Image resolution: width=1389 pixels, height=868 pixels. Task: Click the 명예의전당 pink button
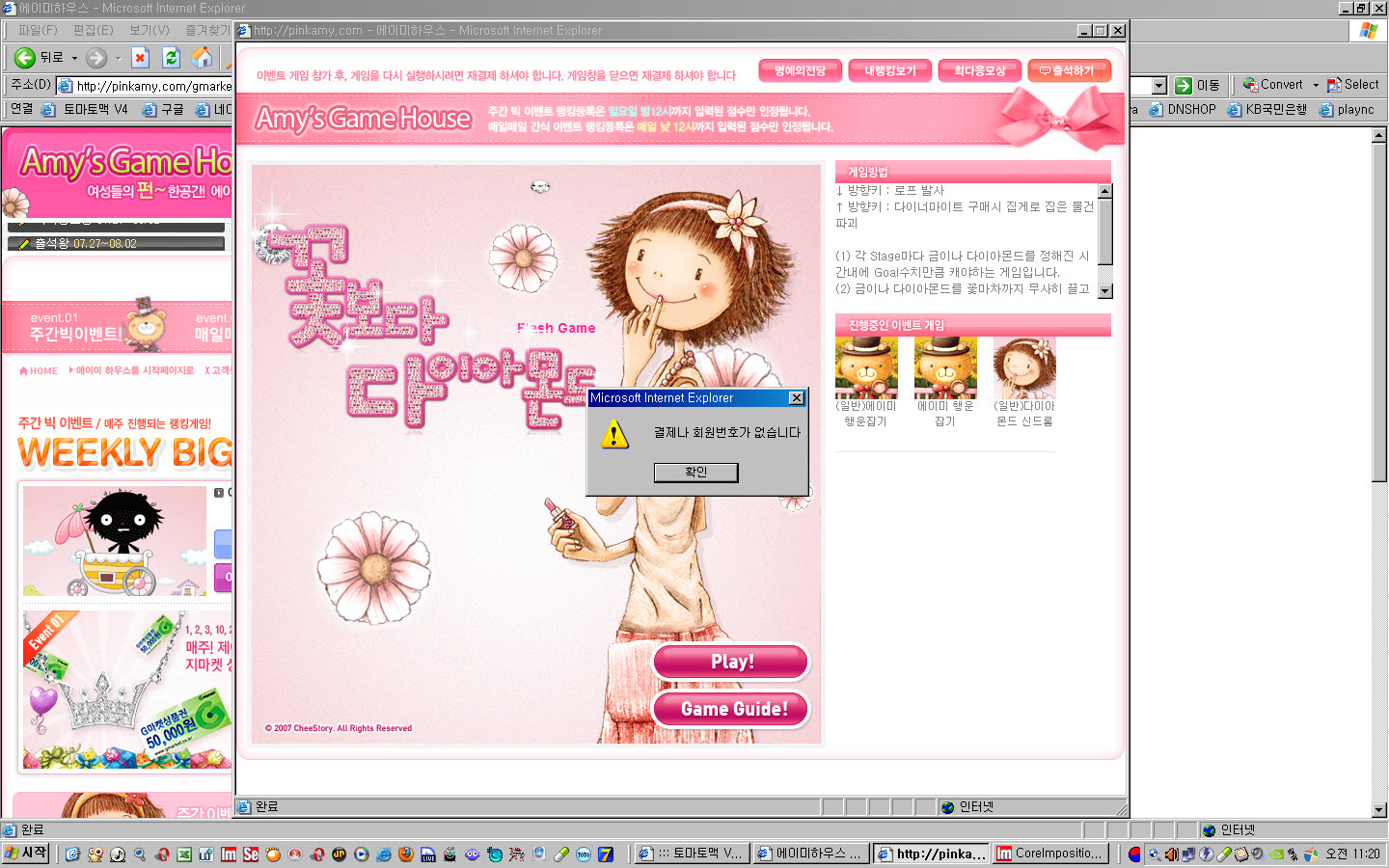[x=800, y=71]
